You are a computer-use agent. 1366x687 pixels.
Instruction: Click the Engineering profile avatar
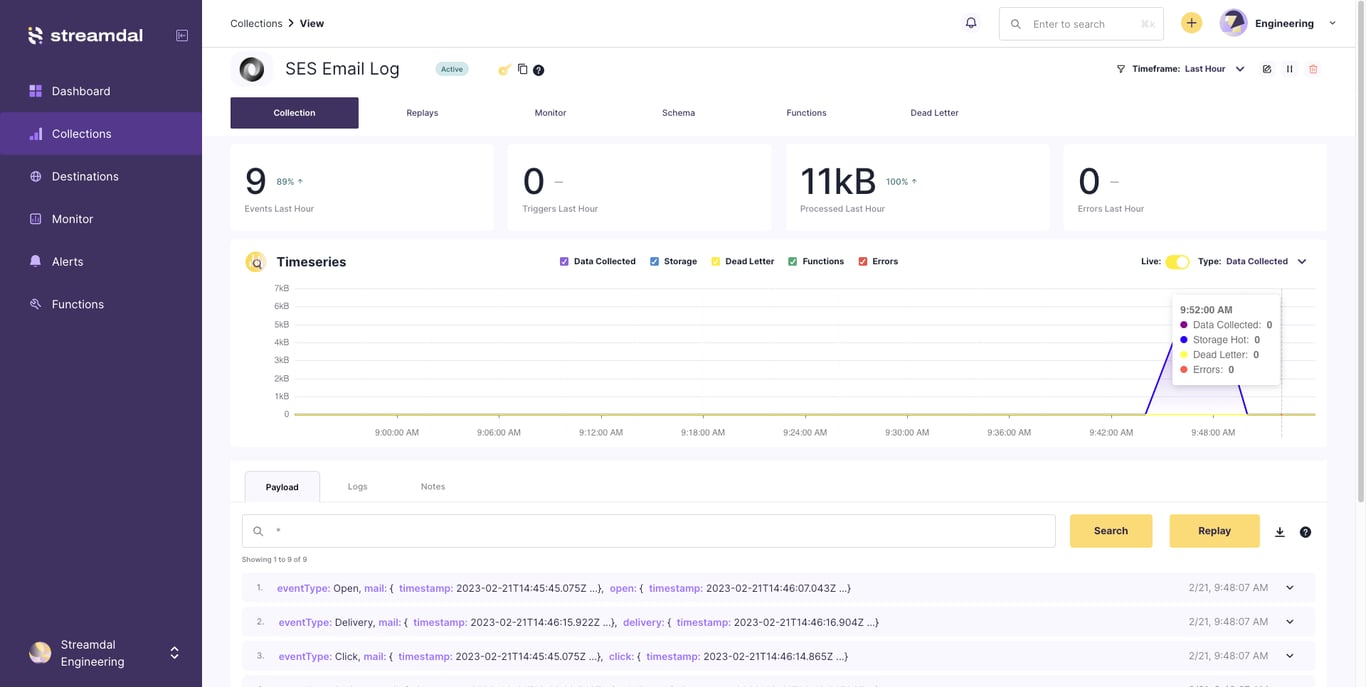tap(1233, 23)
